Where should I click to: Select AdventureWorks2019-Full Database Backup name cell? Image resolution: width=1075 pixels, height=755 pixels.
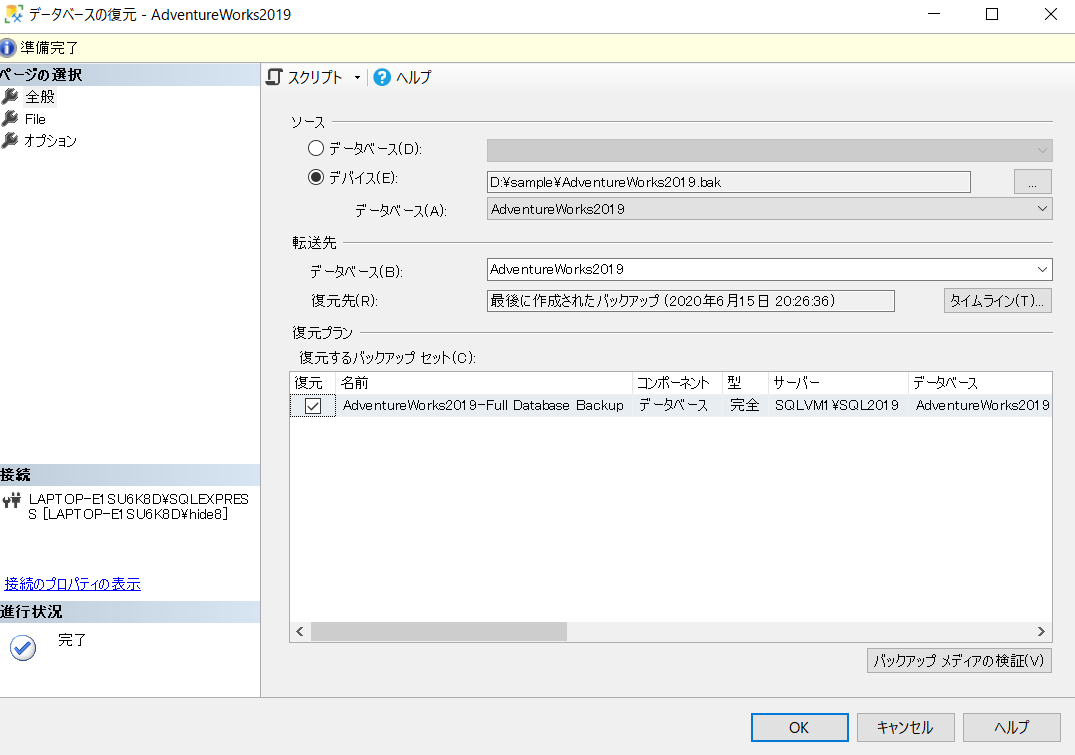tap(483, 405)
